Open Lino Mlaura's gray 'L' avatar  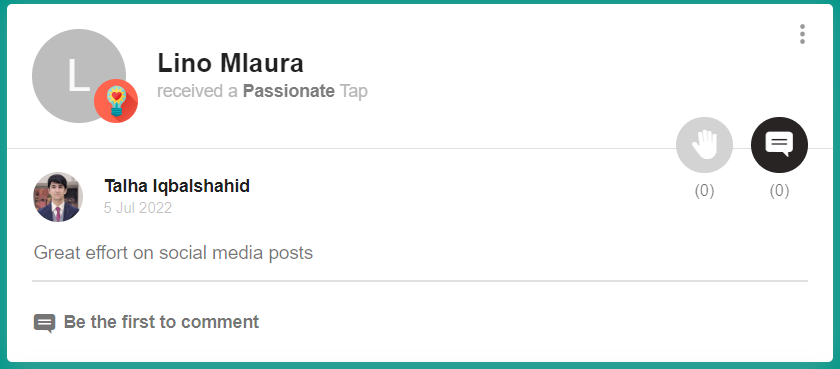point(79,76)
